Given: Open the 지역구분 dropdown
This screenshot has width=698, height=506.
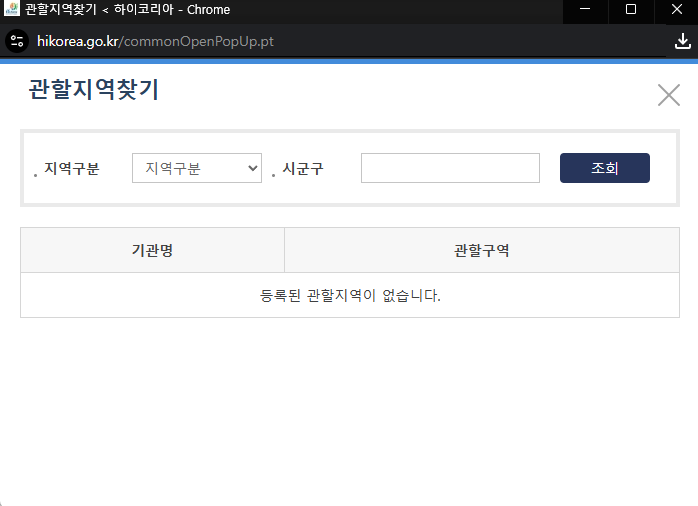Looking at the screenshot, I should pos(197,168).
